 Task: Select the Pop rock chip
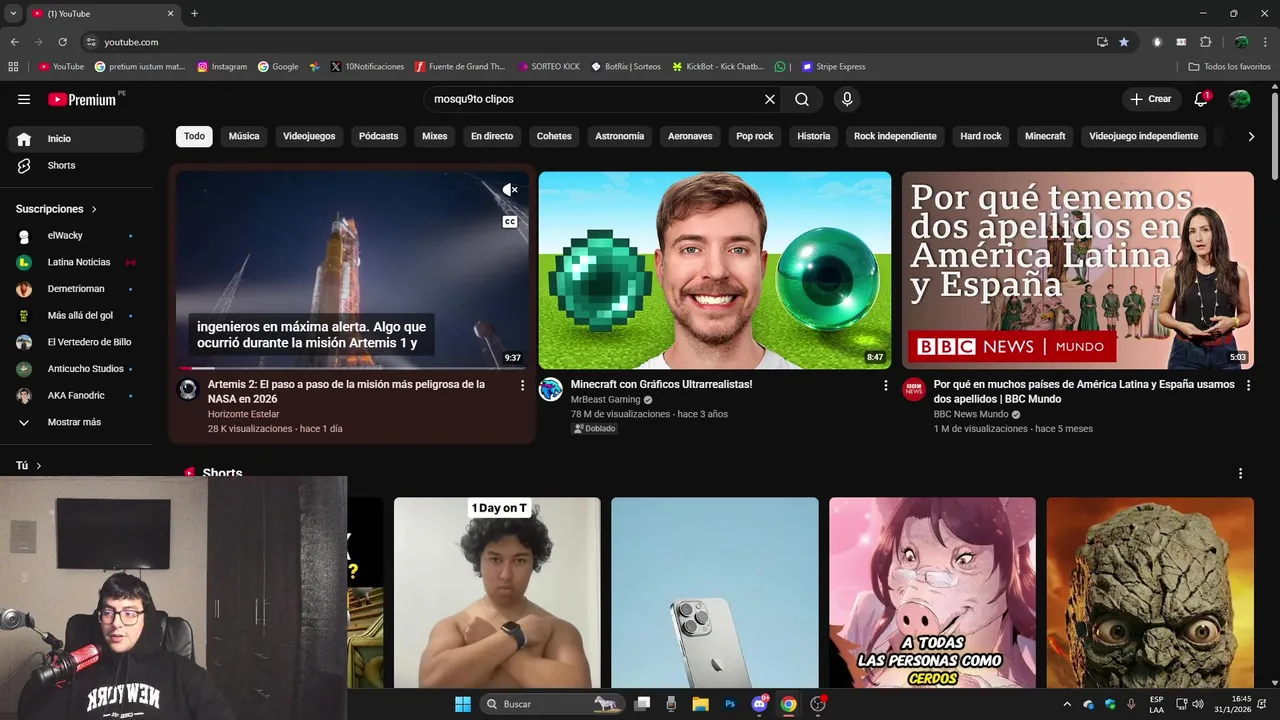click(755, 136)
